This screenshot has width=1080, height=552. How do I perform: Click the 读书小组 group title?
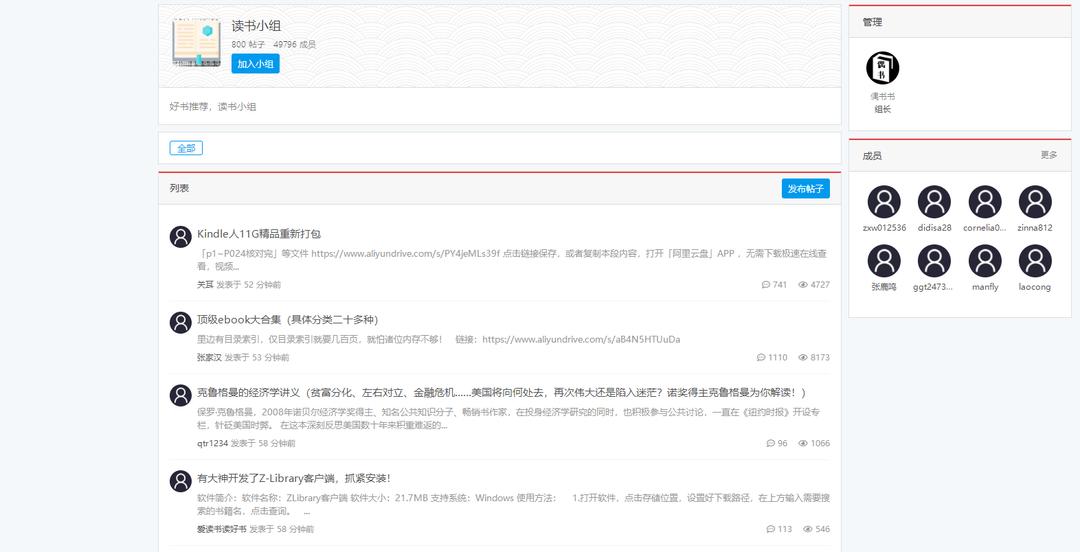[x=256, y=26]
